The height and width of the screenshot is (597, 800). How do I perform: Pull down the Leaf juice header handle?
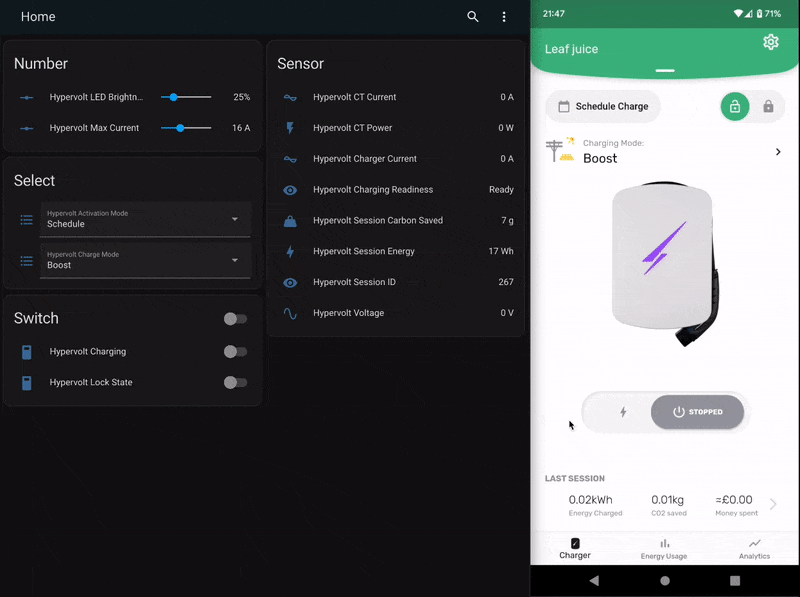[665, 70]
